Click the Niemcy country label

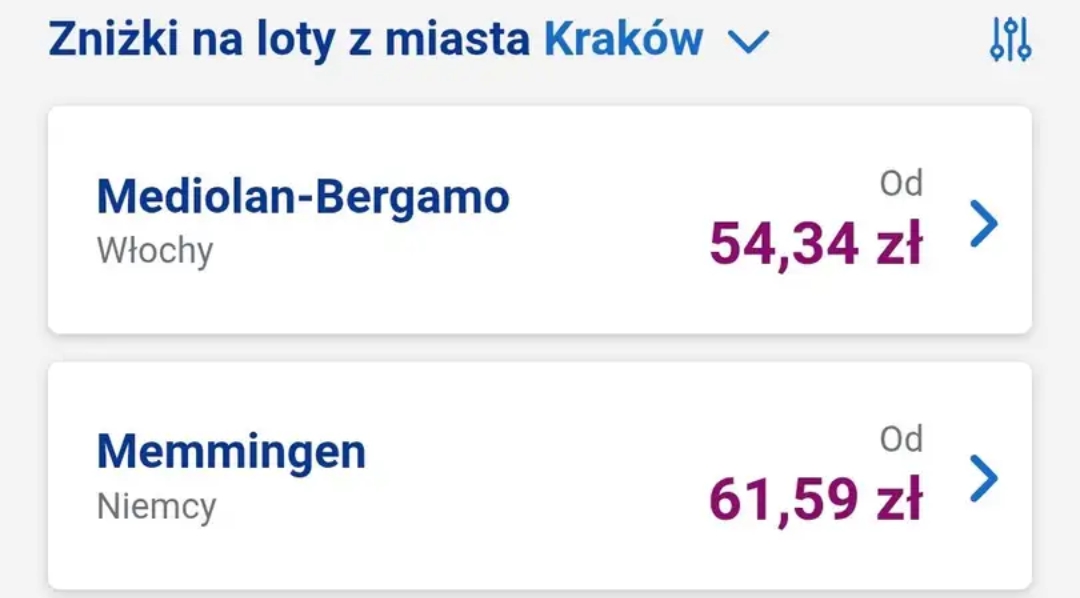click(x=156, y=506)
